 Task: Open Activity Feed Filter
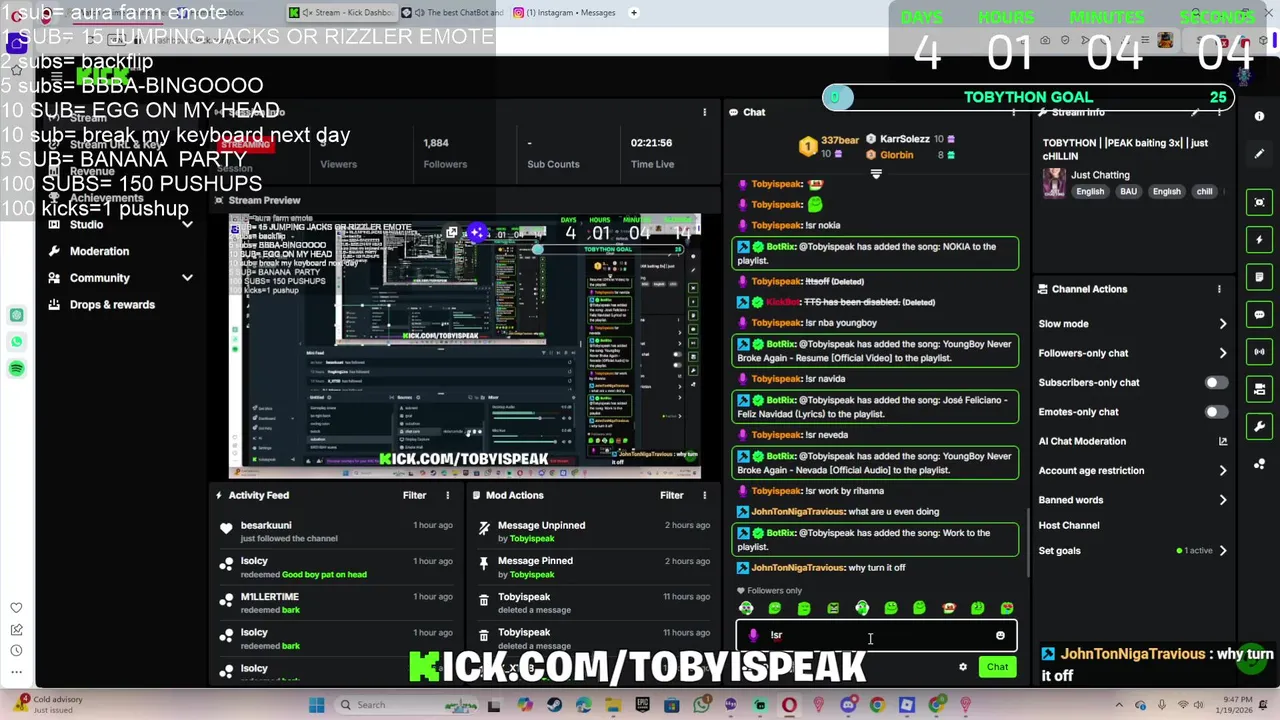point(414,495)
